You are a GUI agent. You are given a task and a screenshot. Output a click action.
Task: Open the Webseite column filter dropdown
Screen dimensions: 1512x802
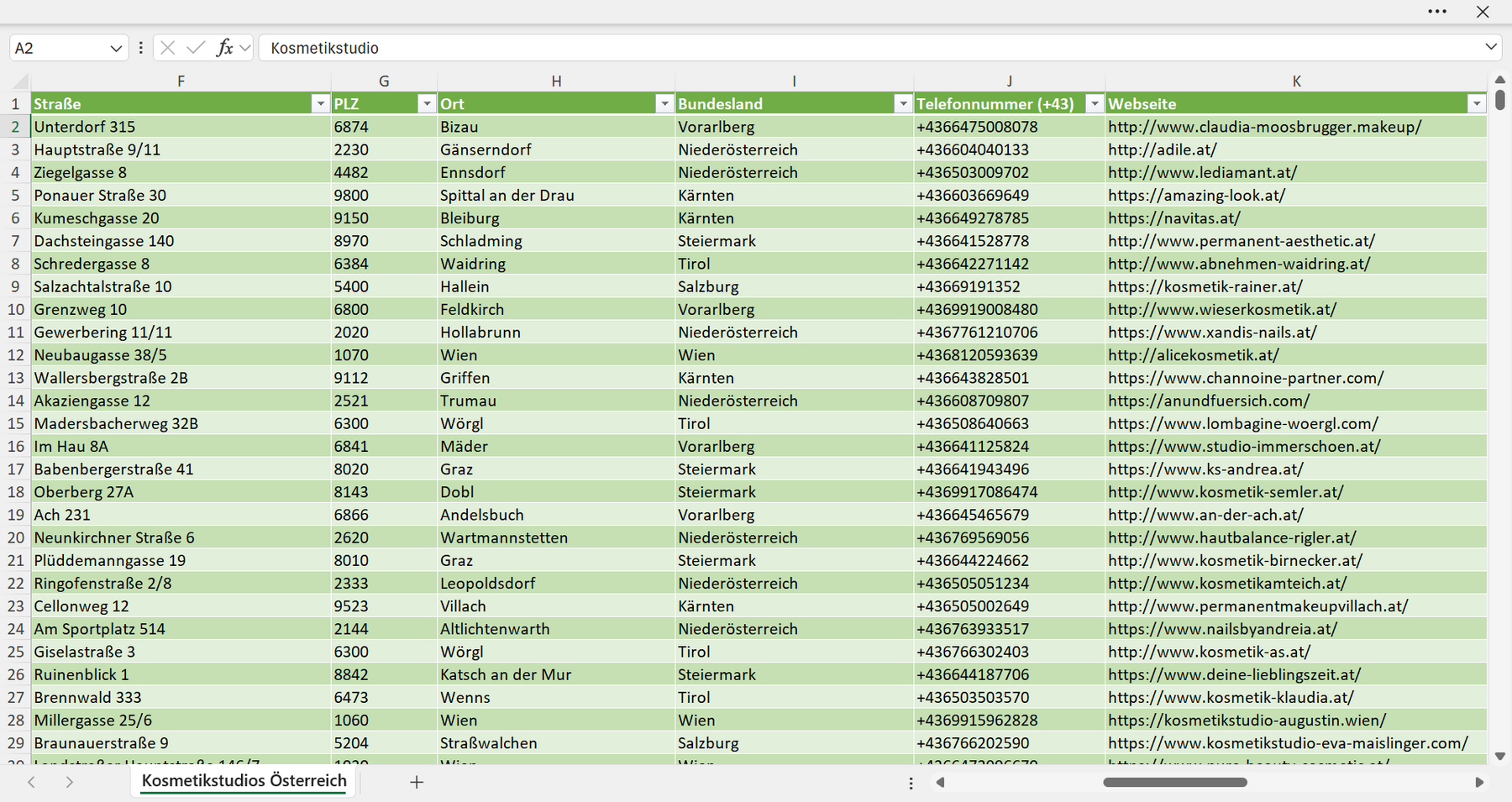pos(1477,103)
